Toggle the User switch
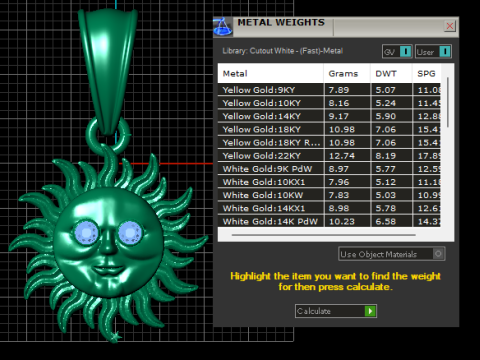The width and height of the screenshot is (480, 360). [x=433, y=52]
